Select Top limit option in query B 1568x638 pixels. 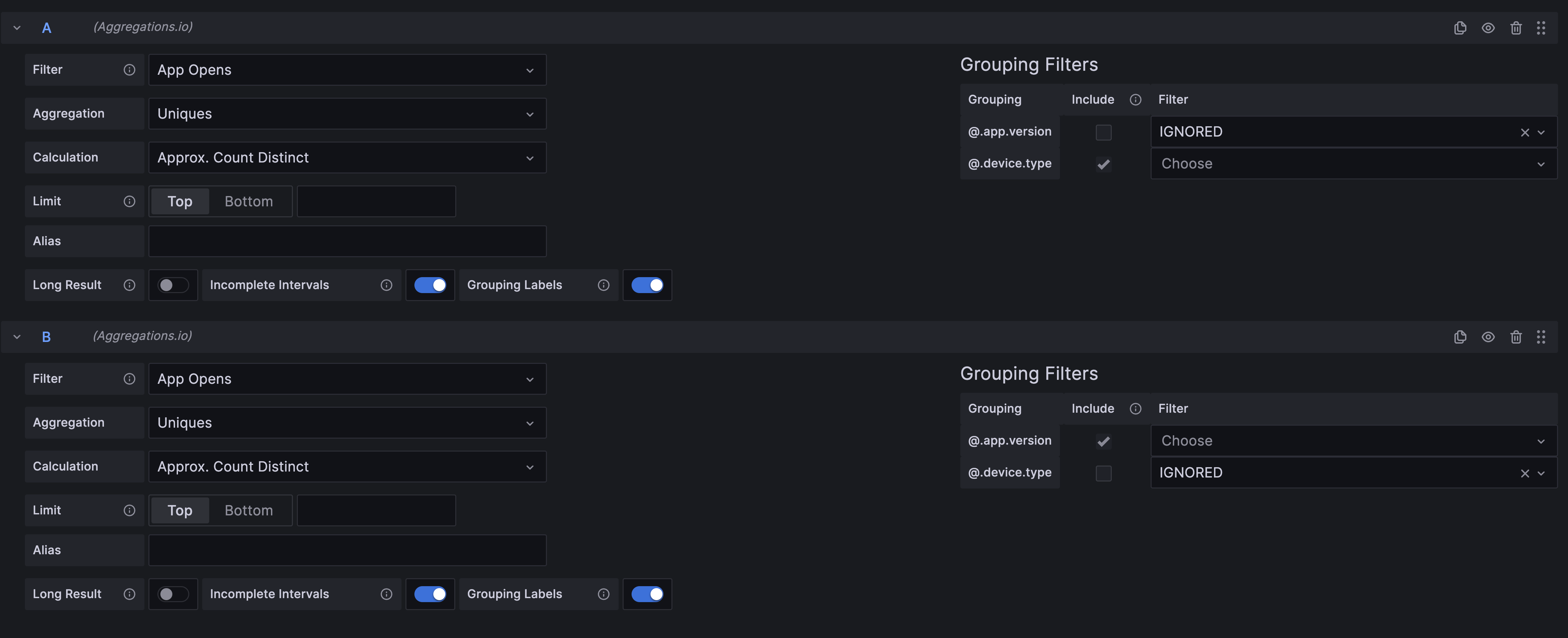coord(180,511)
